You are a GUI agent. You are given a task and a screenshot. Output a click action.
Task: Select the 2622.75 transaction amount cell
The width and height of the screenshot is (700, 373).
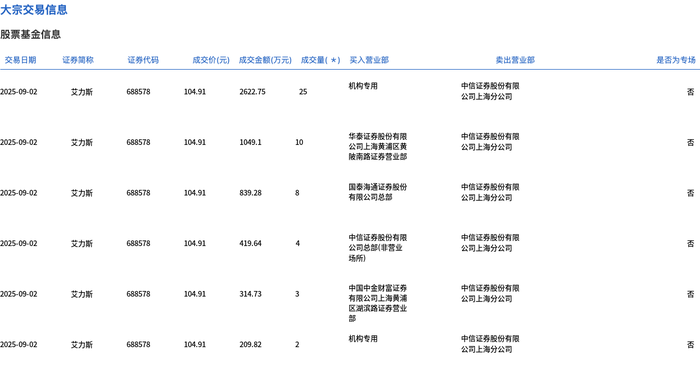252,91
